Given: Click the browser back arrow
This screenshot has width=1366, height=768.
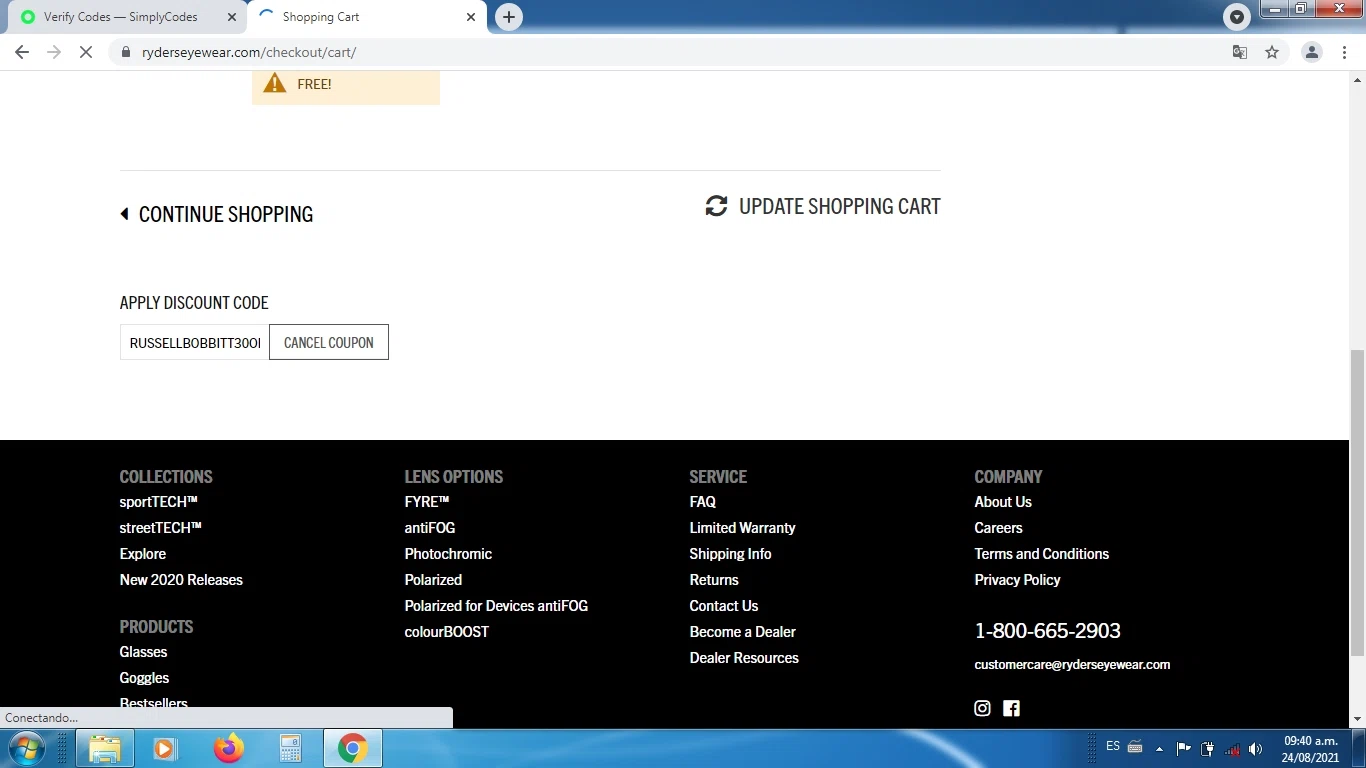Looking at the screenshot, I should coord(22,52).
